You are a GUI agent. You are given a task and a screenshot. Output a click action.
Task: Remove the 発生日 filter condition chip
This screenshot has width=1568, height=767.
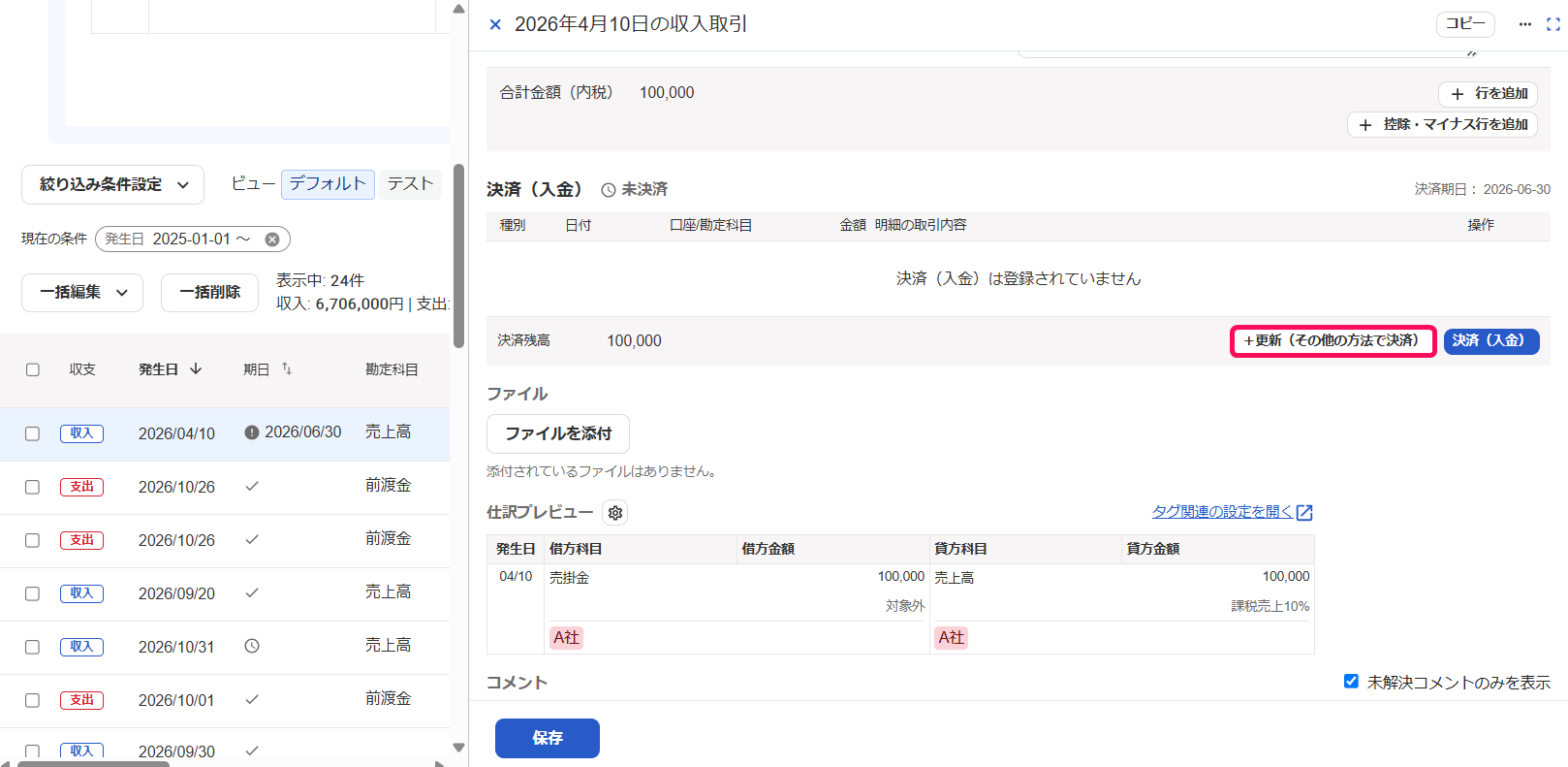coord(272,240)
